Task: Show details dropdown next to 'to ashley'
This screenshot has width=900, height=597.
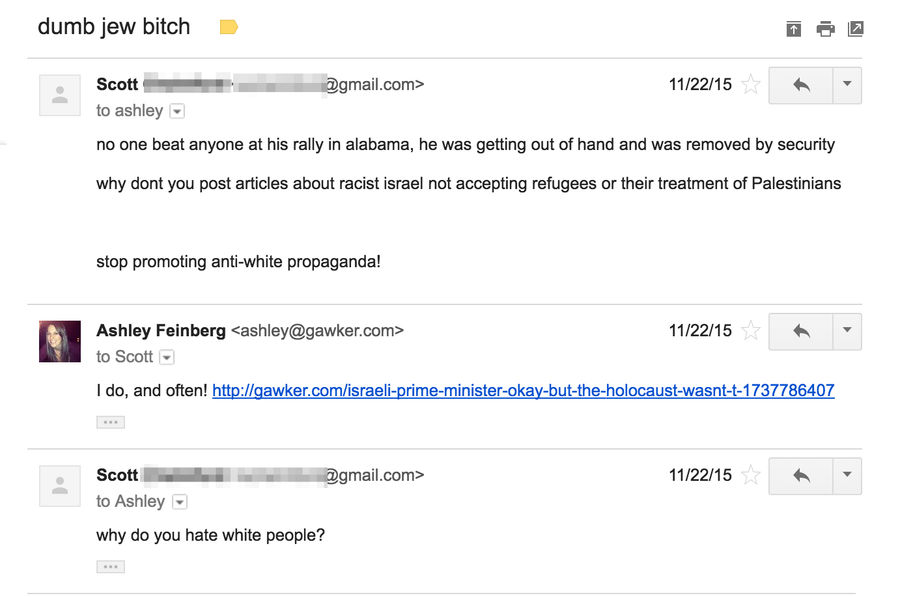Action: point(177,111)
